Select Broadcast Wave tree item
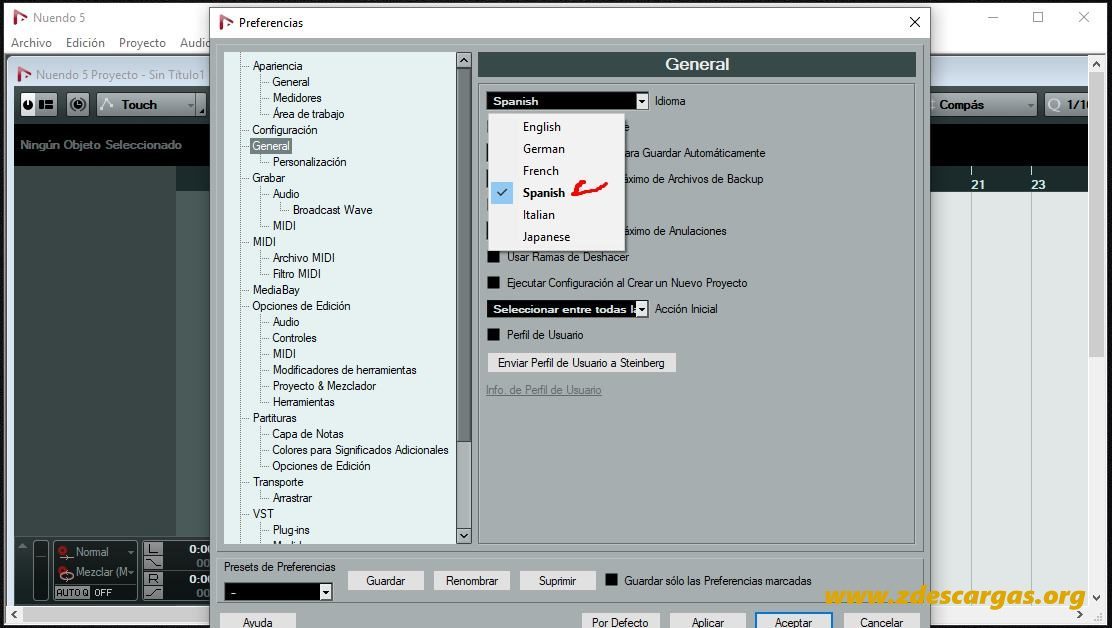This screenshot has height=628, width=1112. tap(333, 210)
